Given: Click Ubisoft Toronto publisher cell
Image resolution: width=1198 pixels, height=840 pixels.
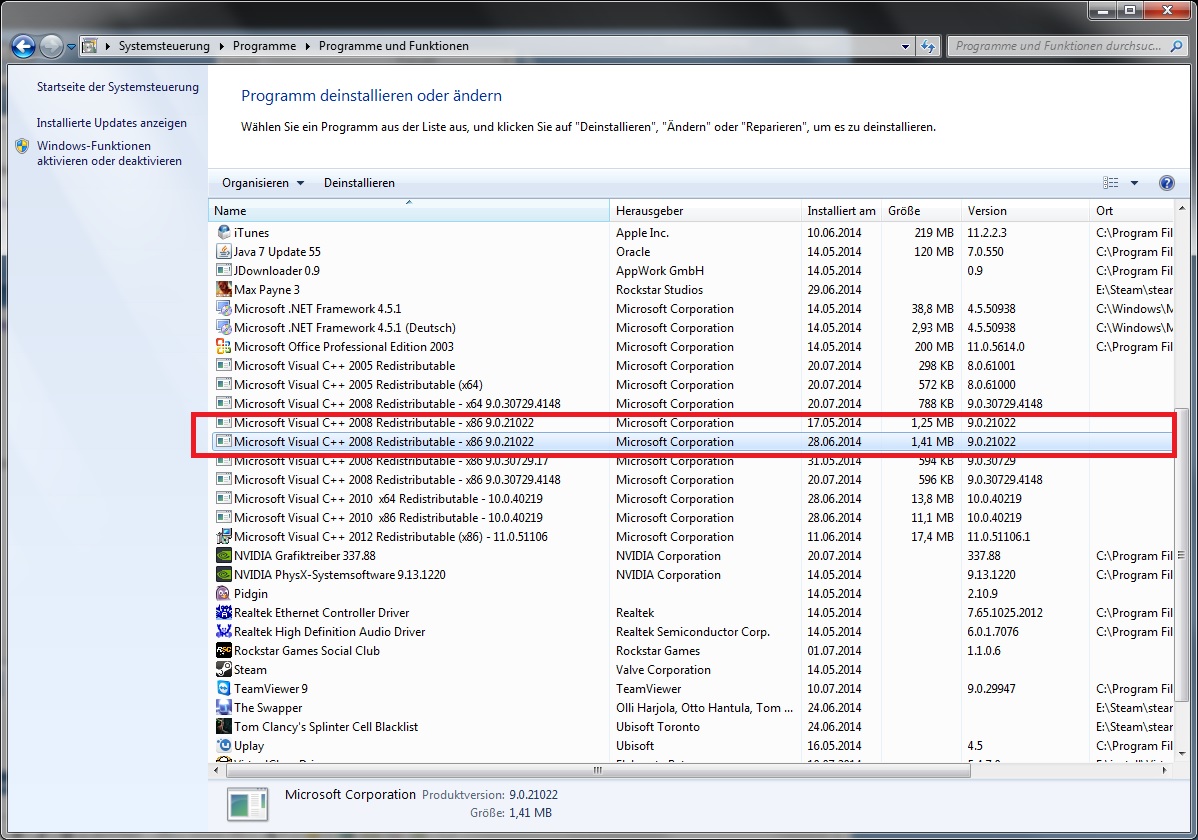Looking at the screenshot, I should [658, 727].
